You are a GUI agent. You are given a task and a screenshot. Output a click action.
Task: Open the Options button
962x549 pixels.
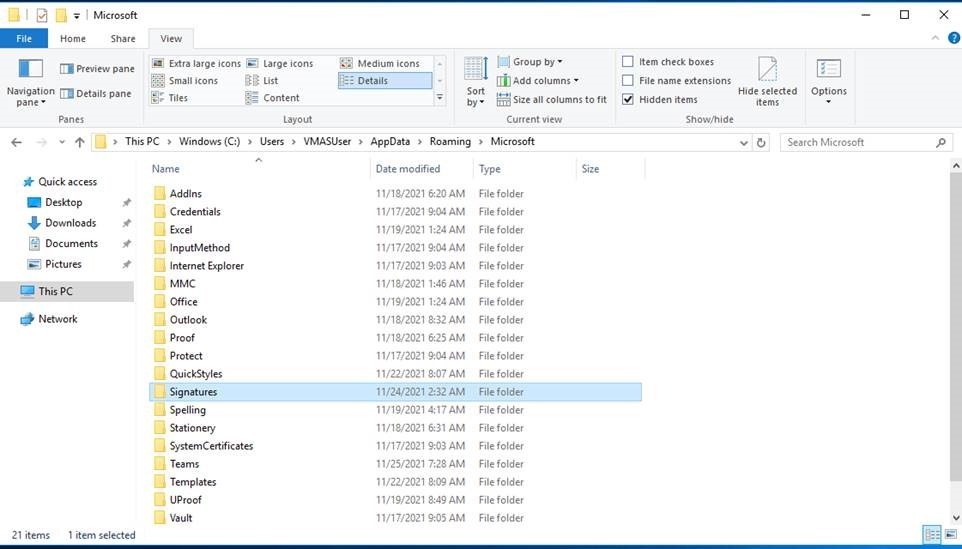(828, 82)
